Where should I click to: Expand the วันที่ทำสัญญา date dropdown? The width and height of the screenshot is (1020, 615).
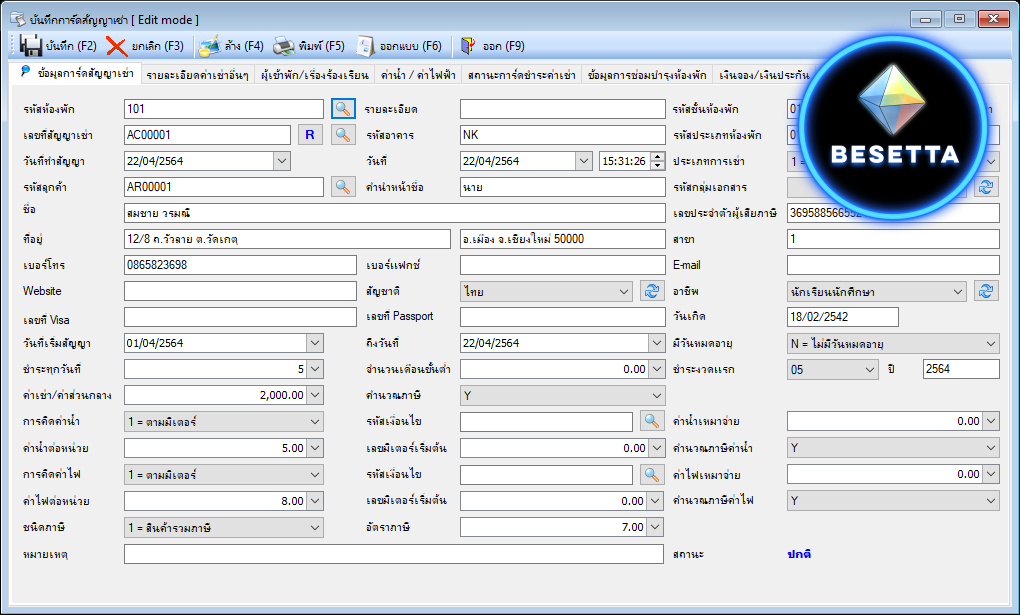(281, 161)
